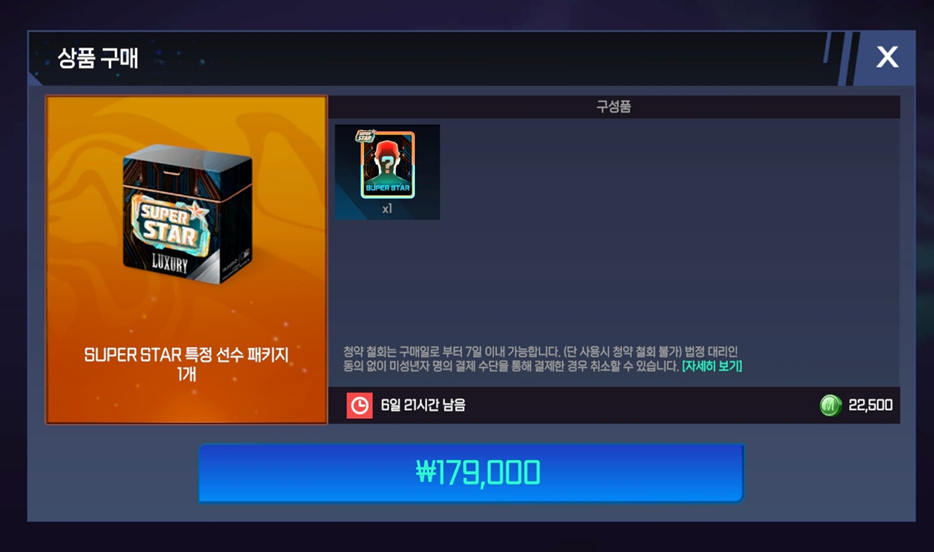The width and height of the screenshot is (934, 552).
Task: Click the 구성품 header bar
Action: pyautogui.click(x=614, y=107)
